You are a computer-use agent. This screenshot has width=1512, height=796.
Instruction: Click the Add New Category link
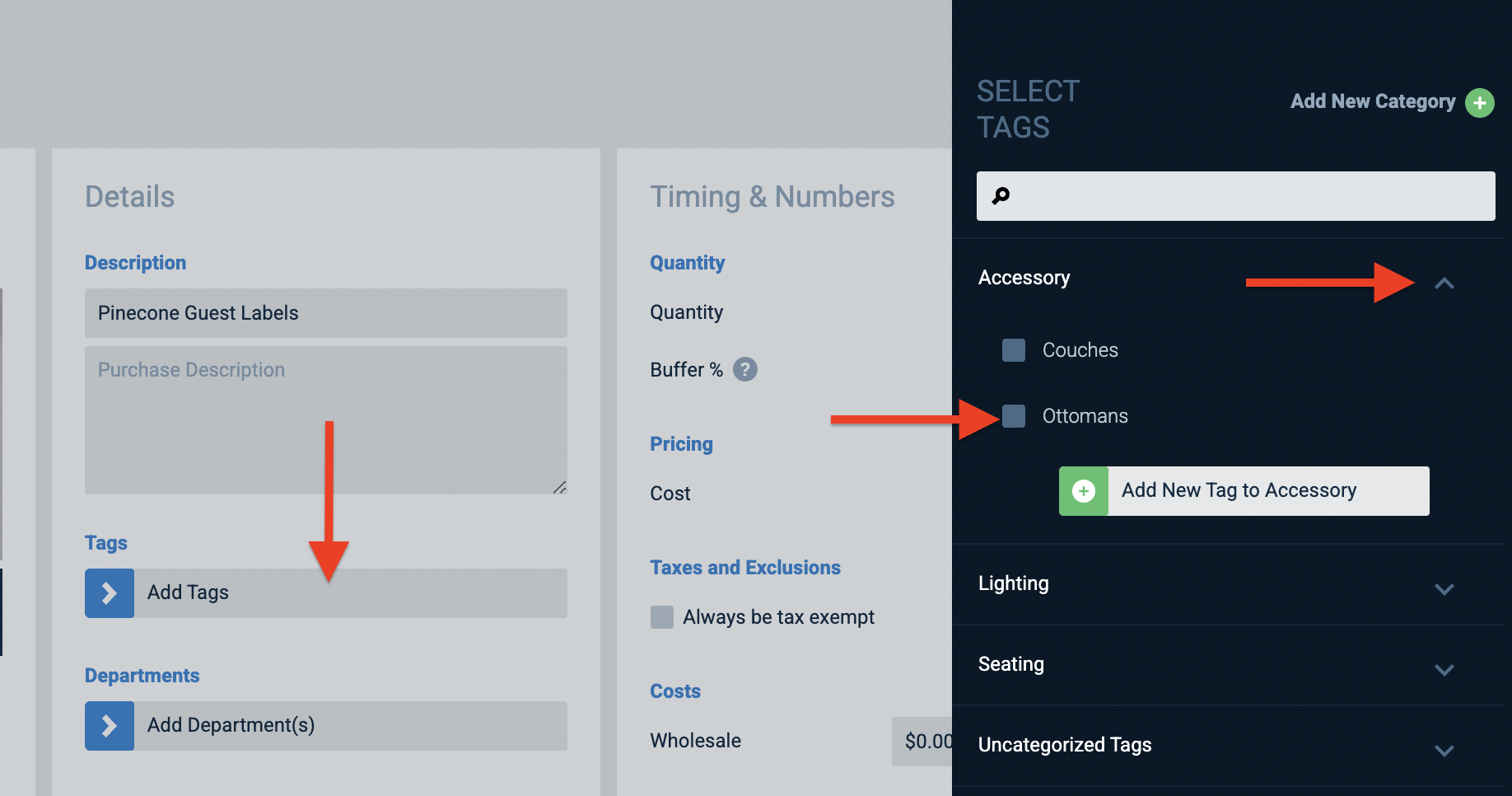click(x=1373, y=101)
